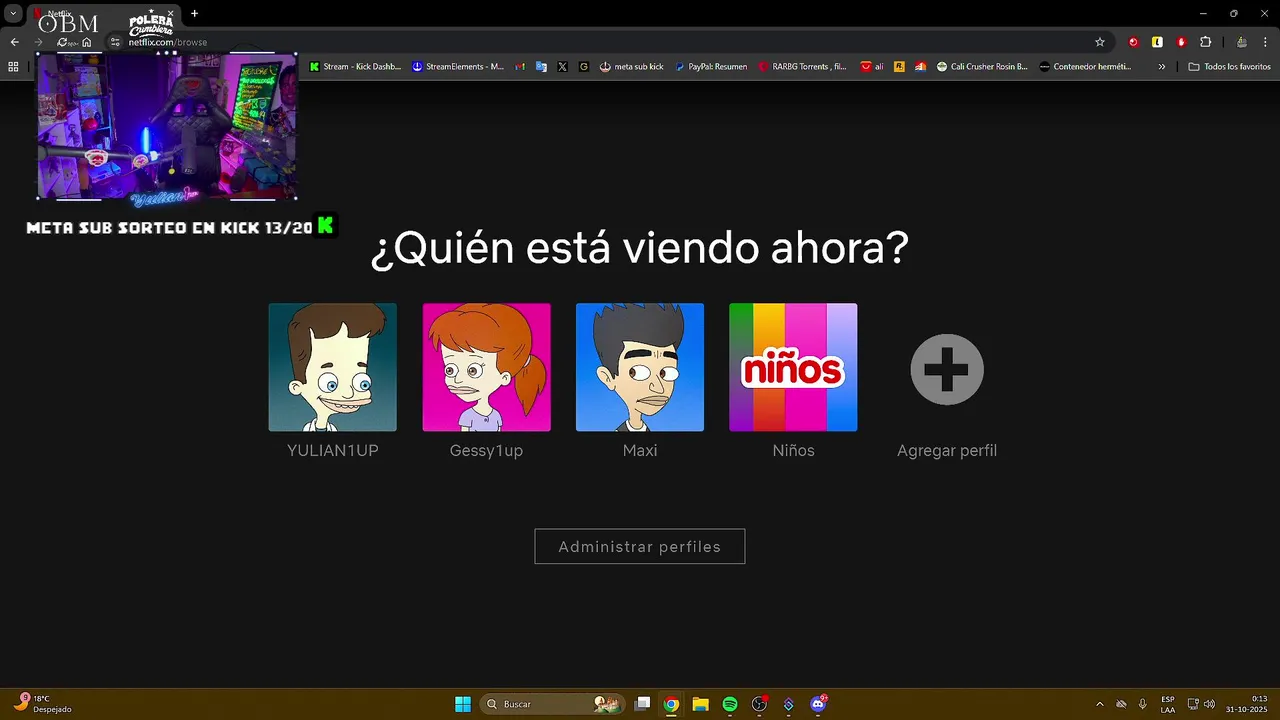
Task: Open Discord from the taskbar
Action: click(818, 704)
